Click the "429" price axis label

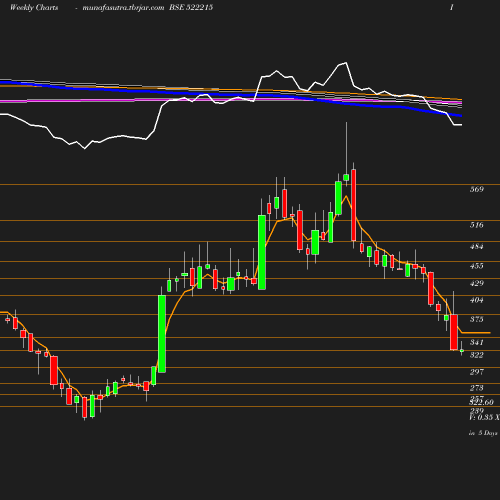[477, 283]
